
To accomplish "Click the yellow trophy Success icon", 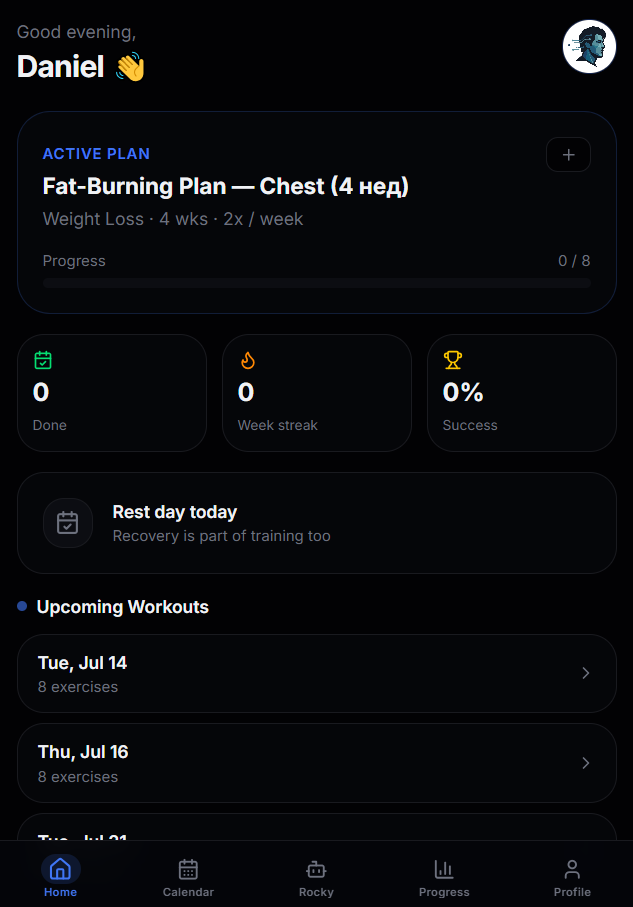I will pos(452,360).
